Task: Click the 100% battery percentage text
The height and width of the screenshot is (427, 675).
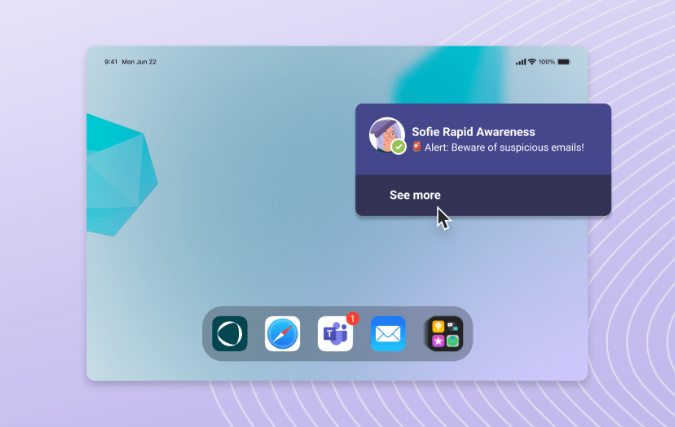Action: pyautogui.click(x=546, y=62)
